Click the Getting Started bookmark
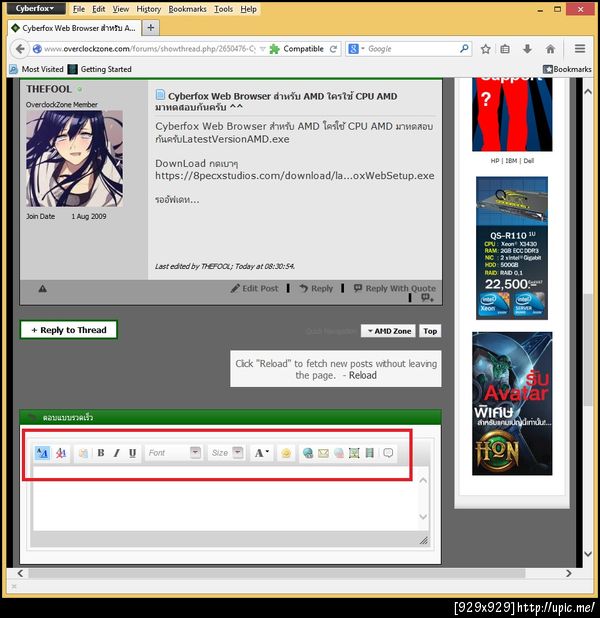The width and height of the screenshot is (600, 618). pyautogui.click(x=100, y=69)
